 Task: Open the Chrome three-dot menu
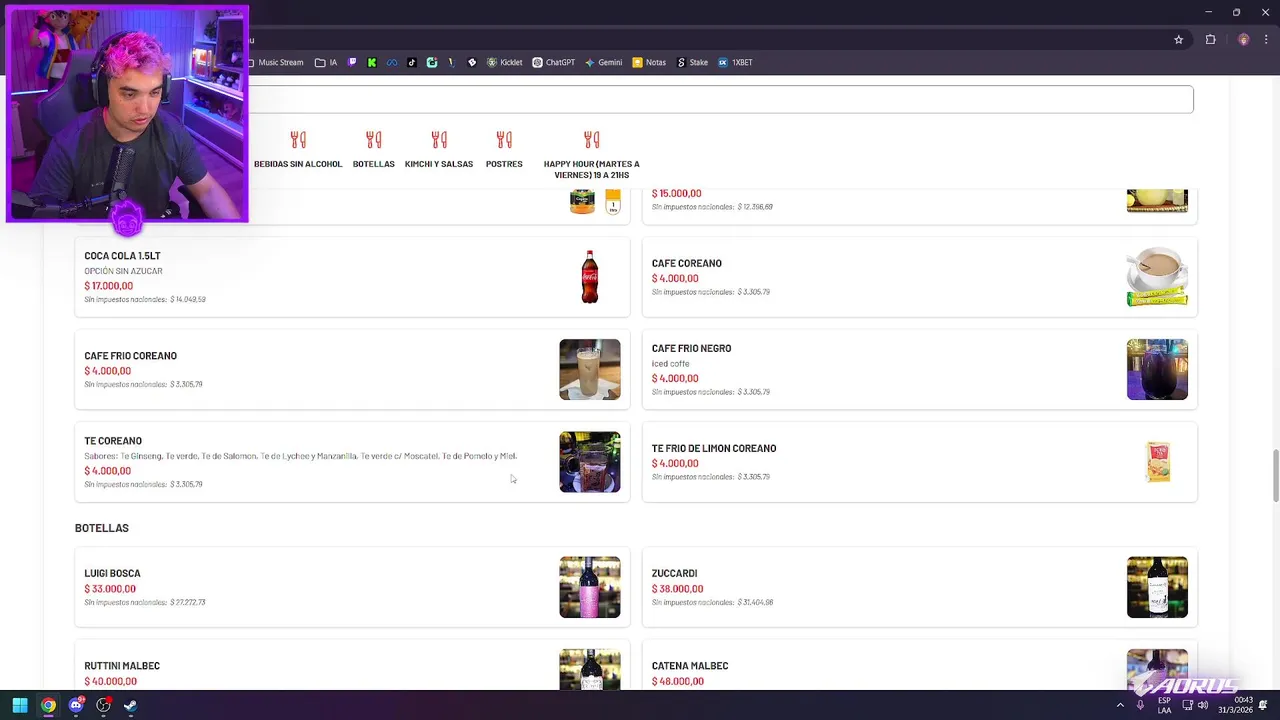tap(1266, 40)
